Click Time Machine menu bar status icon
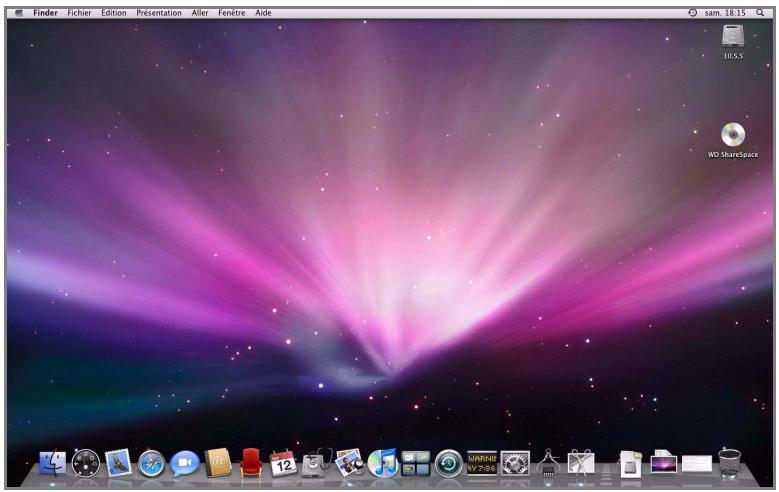Image resolution: width=779 pixels, height=492 pixels. [693, 13]
